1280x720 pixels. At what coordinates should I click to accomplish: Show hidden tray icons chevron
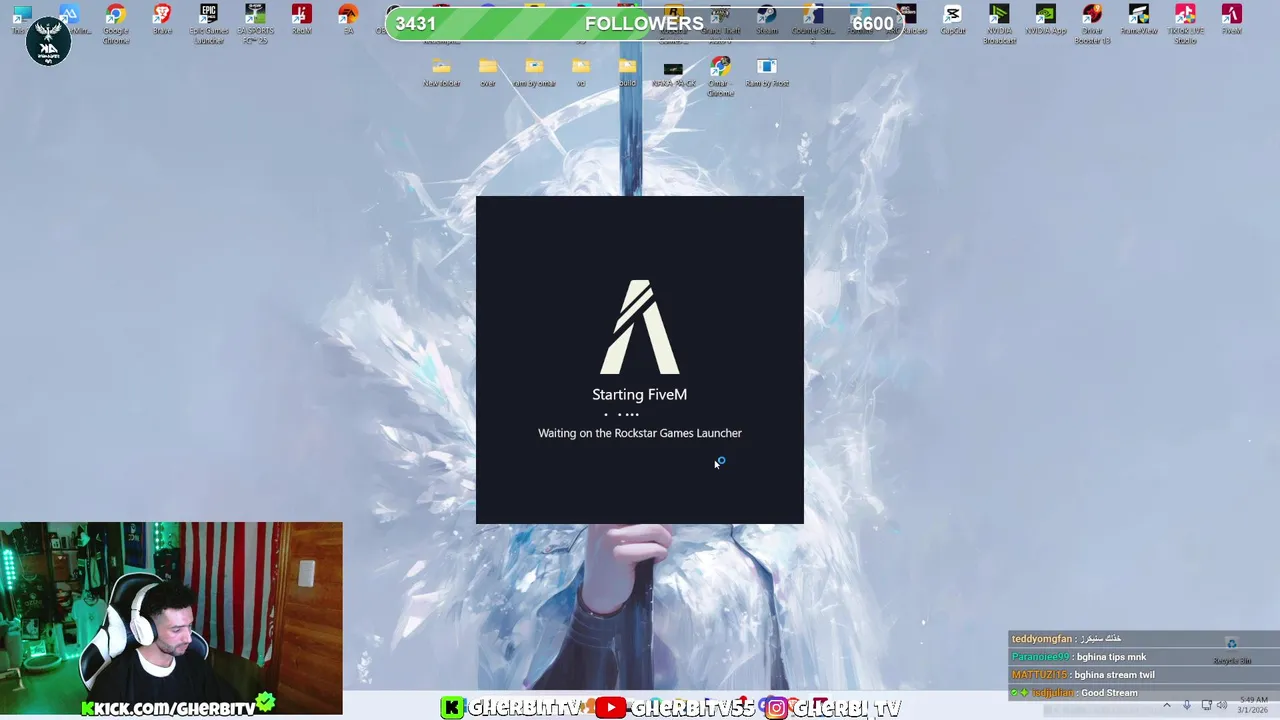[1166, 706]
